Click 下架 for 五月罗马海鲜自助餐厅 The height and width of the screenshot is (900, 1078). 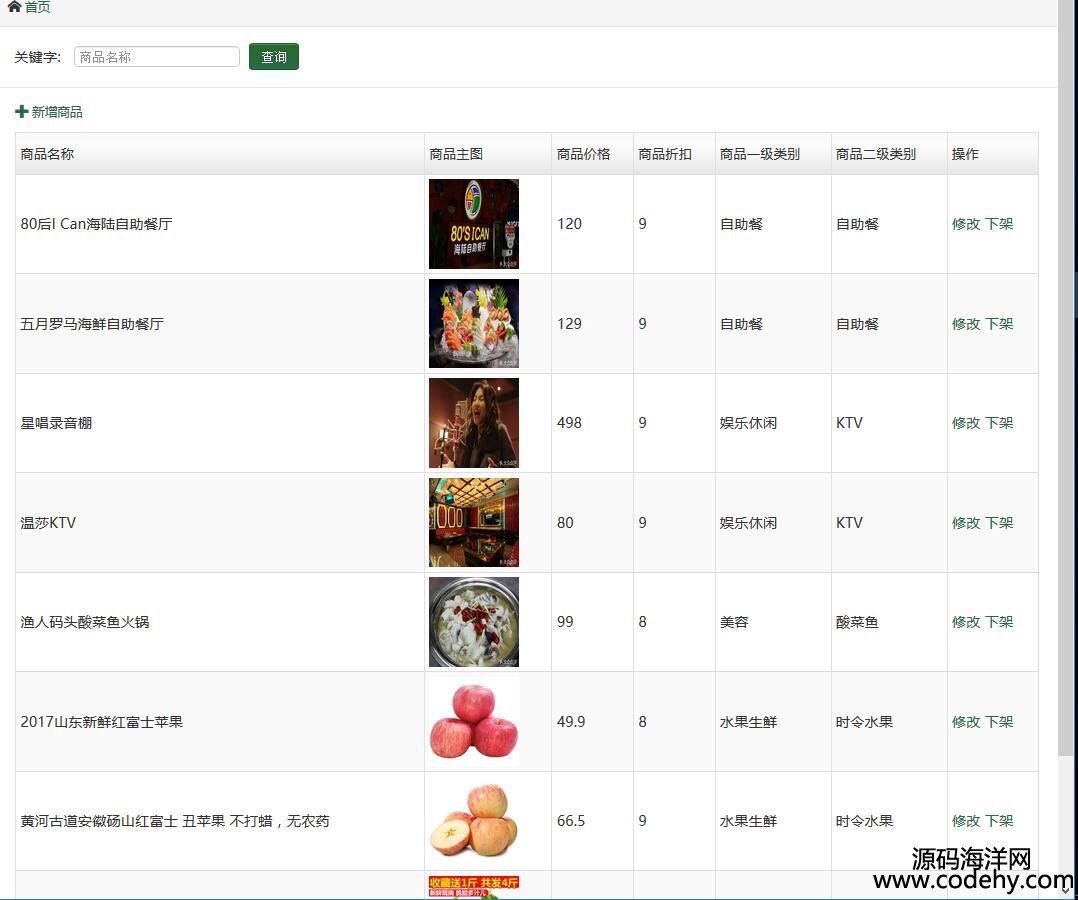[999, 324]
